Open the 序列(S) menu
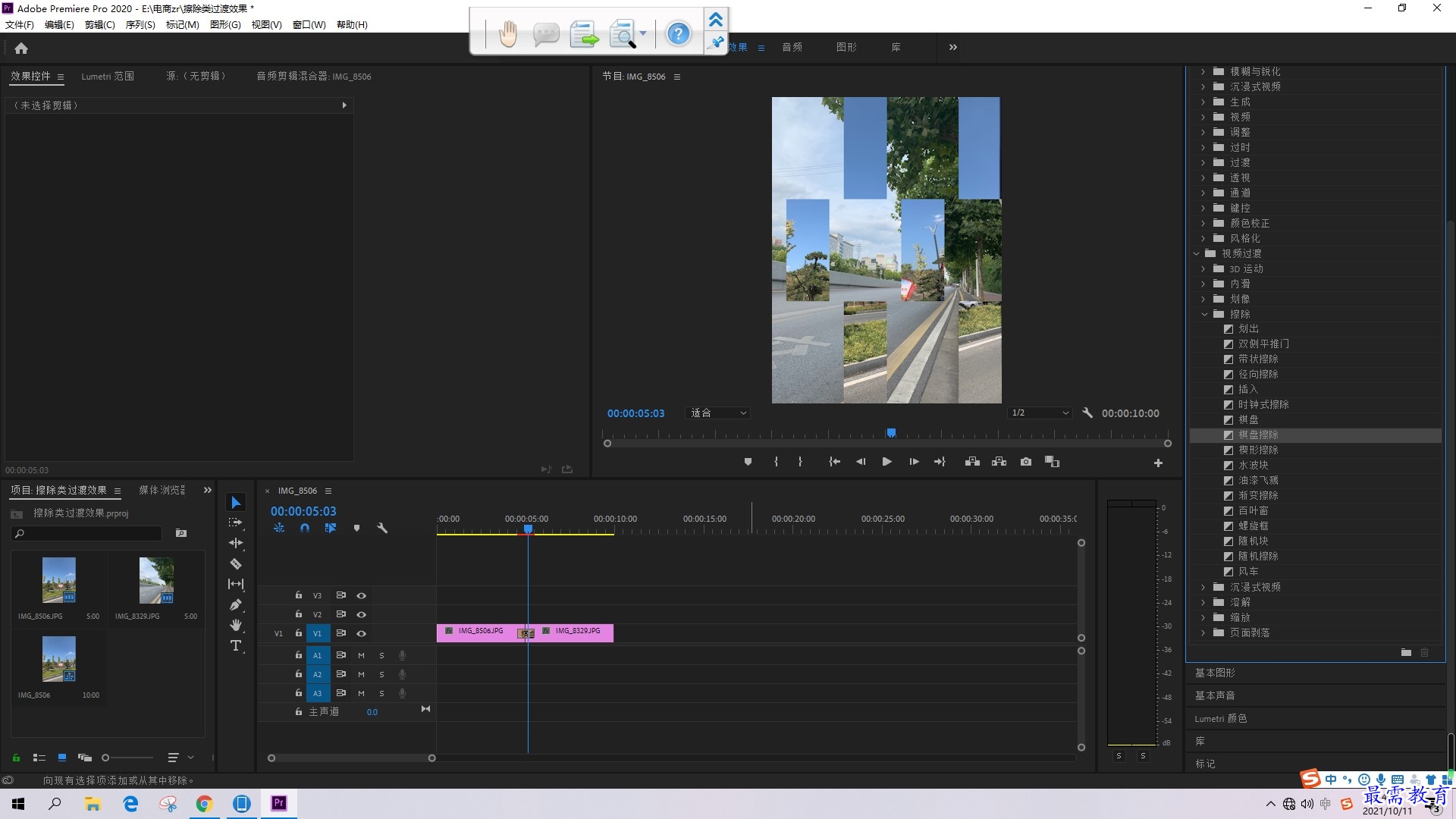 (x=140, y=25)
